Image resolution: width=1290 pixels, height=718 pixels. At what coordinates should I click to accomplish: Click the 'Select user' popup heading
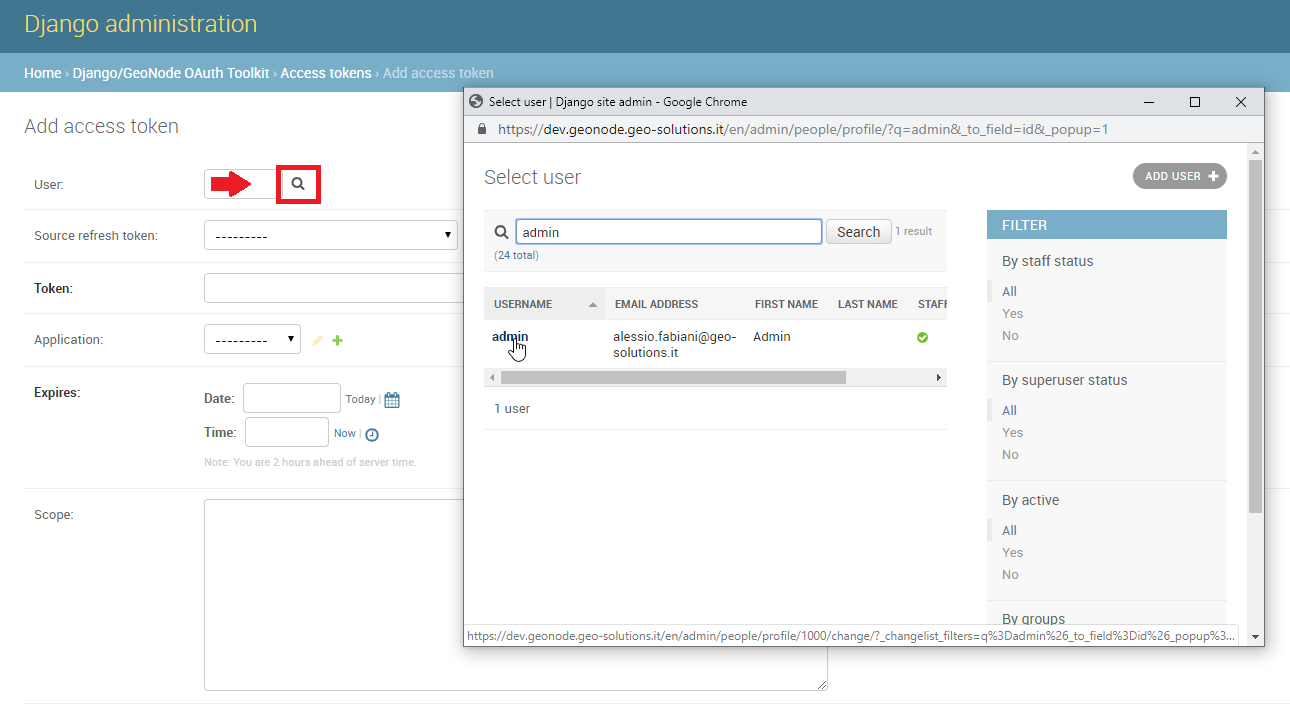click(x=532, y=177)
